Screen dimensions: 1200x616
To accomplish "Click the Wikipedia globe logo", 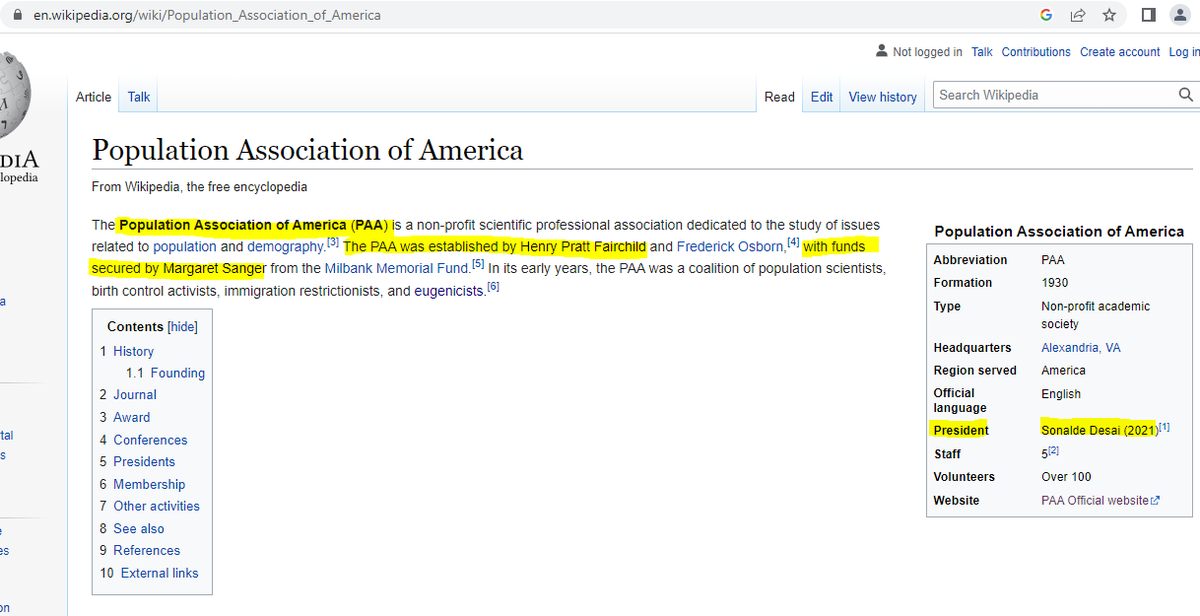I will [x=14, y=93].
